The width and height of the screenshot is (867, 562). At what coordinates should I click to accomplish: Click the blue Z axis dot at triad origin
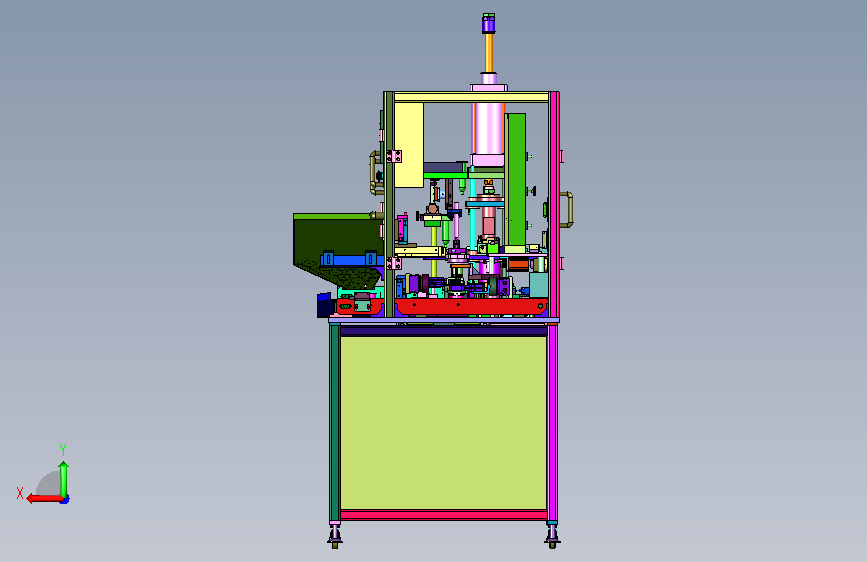click(x=65, y=500)
